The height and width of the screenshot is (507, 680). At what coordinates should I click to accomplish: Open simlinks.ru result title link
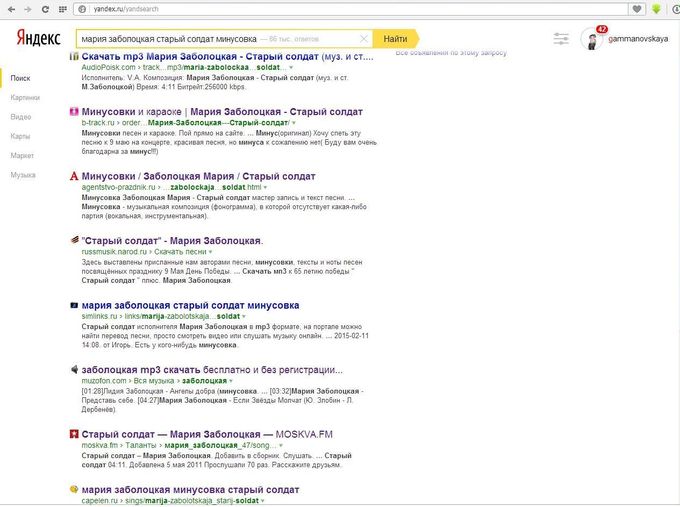pos(190,305)
